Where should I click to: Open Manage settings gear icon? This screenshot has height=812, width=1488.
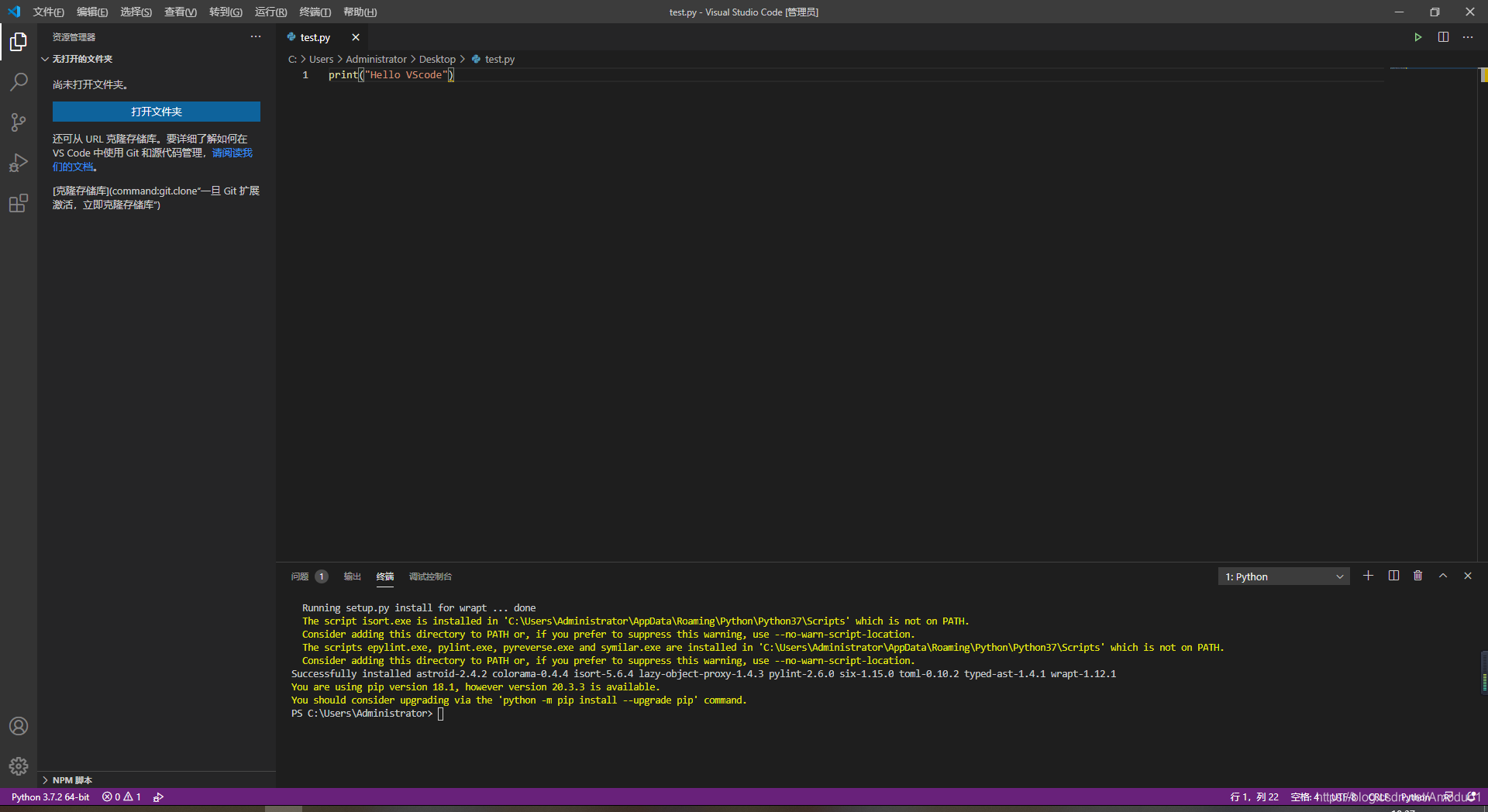tap(18, 766)
